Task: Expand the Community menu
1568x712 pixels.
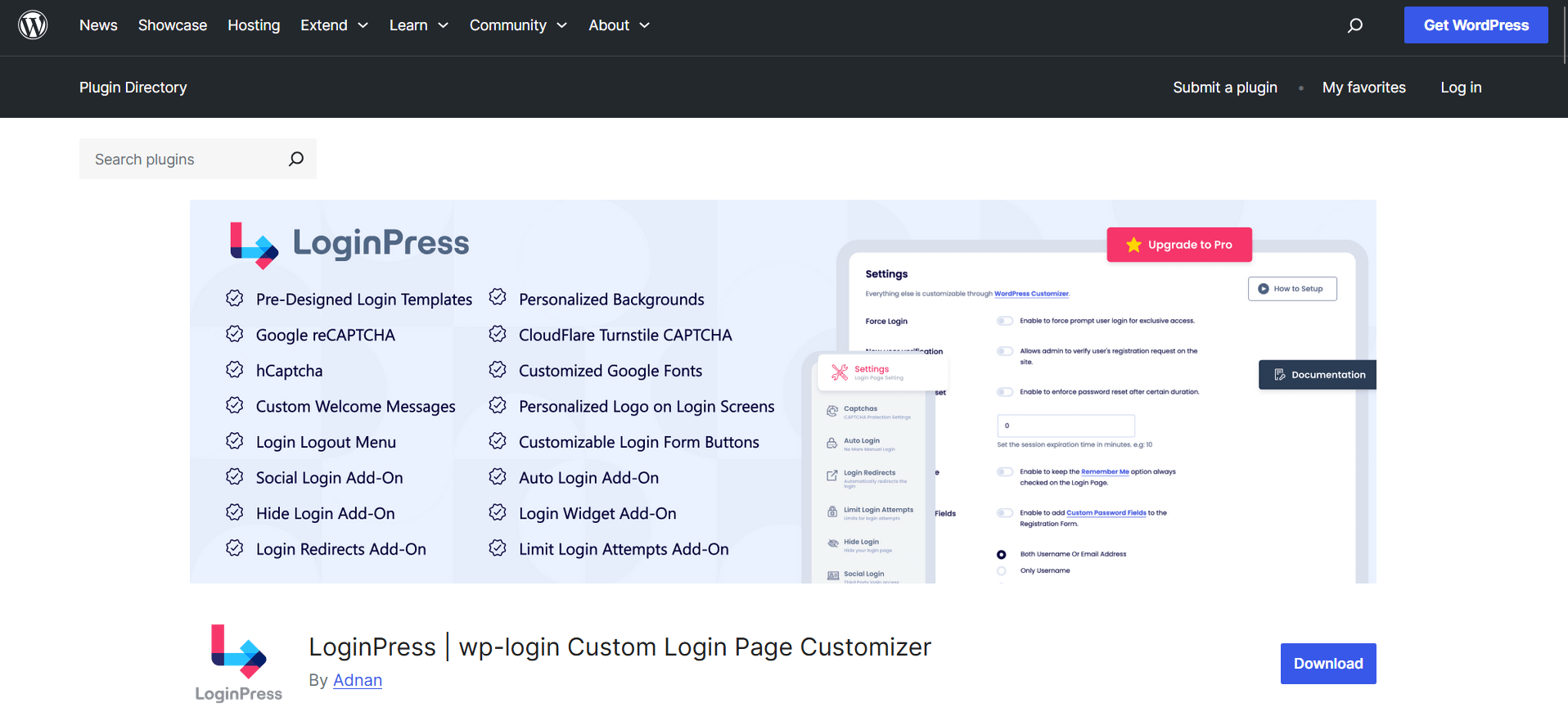Action: 519,25
